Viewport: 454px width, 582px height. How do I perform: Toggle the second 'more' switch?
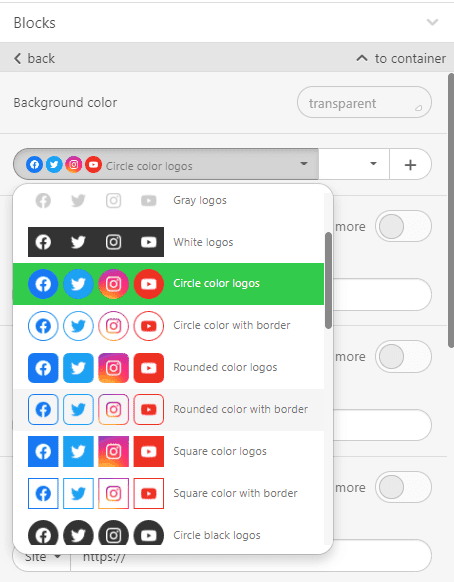click(x=403, y=356)
